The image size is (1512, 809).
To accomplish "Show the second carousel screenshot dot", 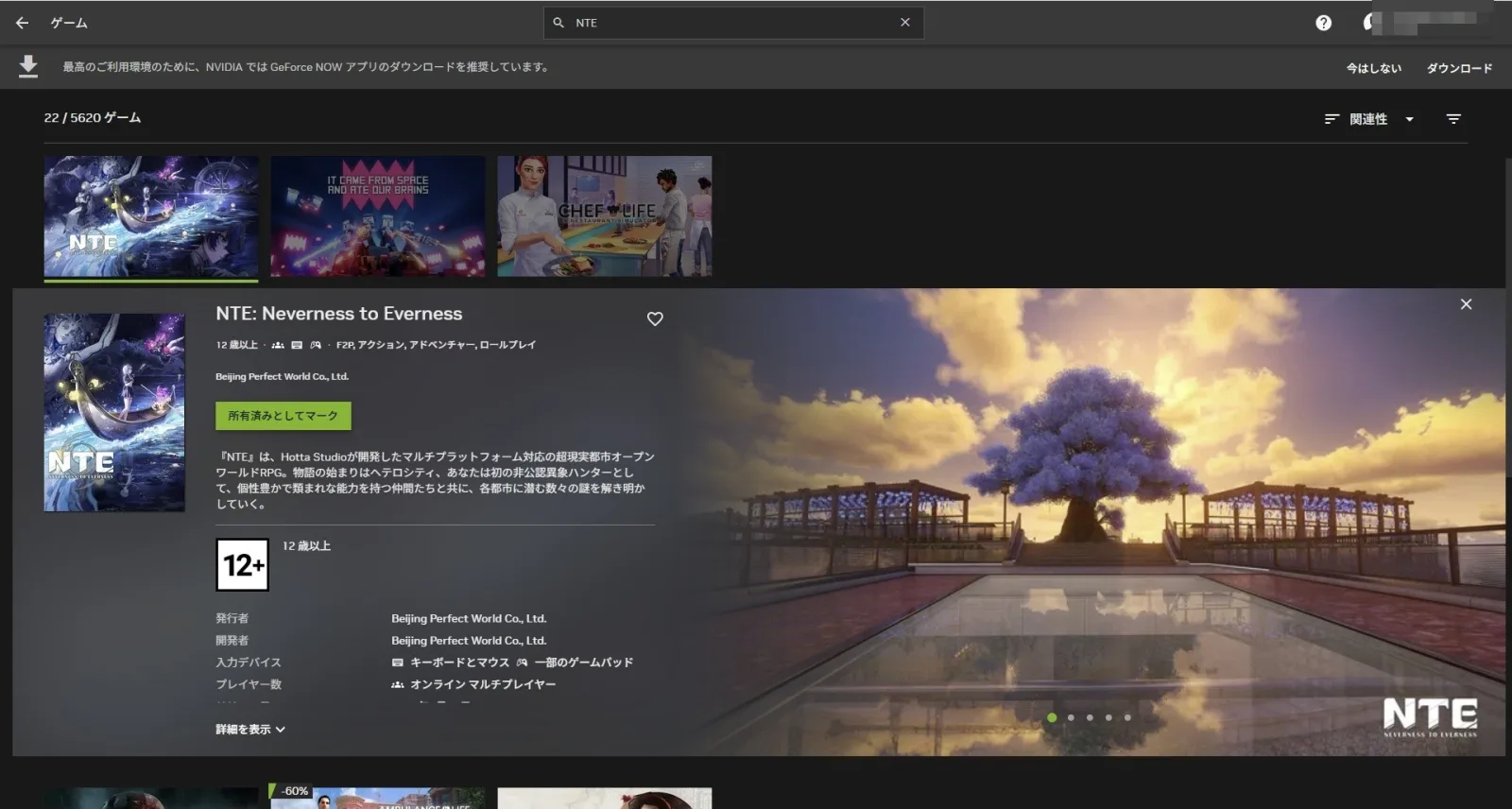I will pyautogui.click(x=1071, y=717).
